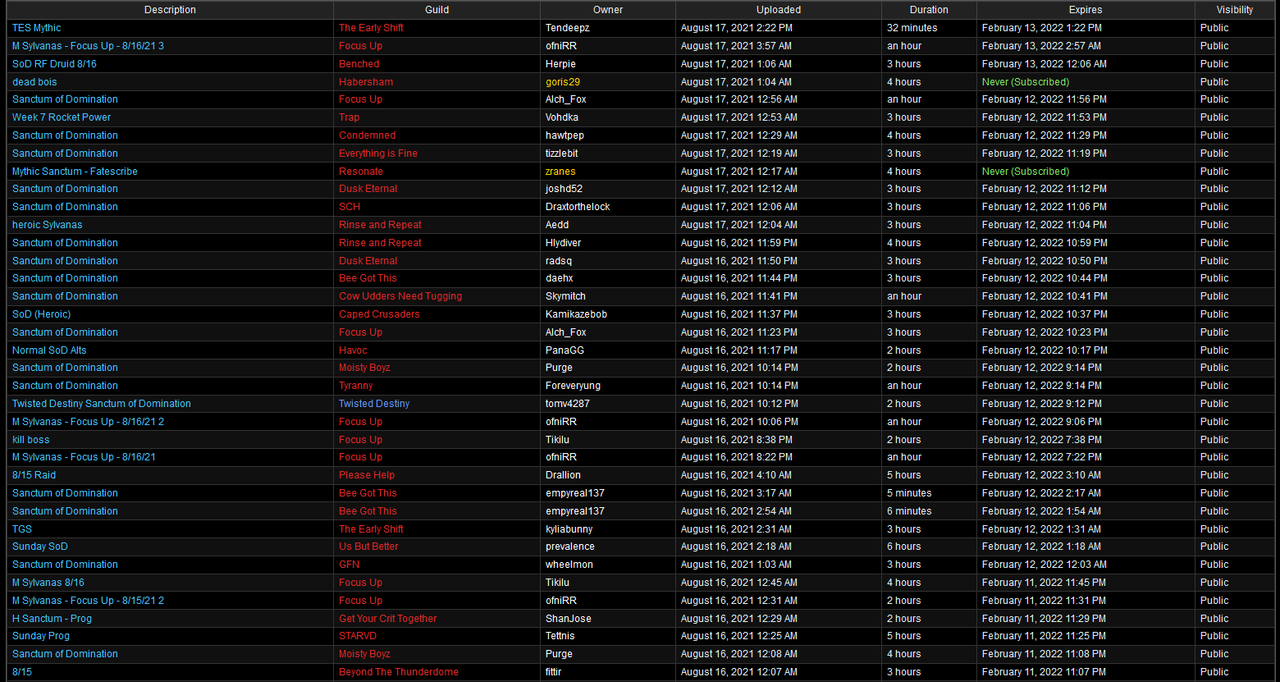Open M Sylvanas - Focus Up - 8/15/21 2 report
Viewport: 1280px width, 682px height.
pyautogui.click(x=88, y=600)
